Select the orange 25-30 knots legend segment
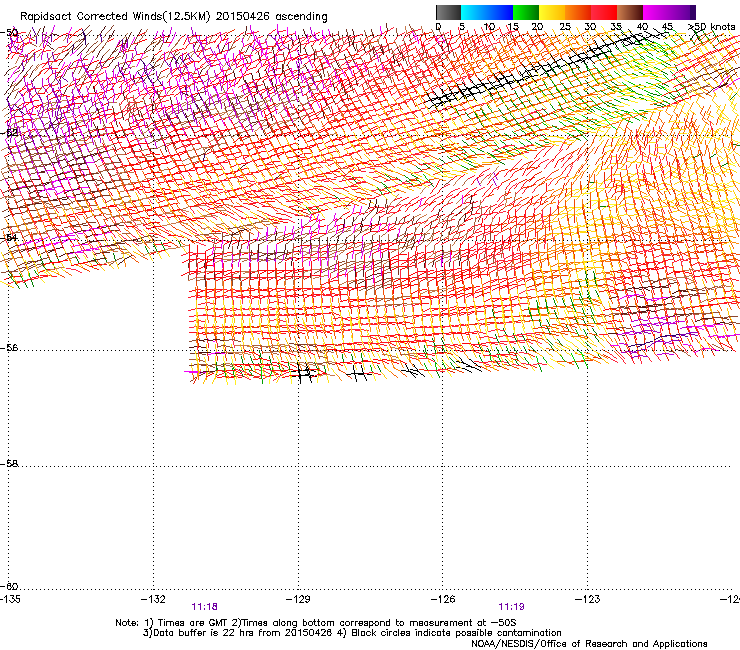Image resolution: width=740 pixels, height=650 pixels. [x=578, y=12]
